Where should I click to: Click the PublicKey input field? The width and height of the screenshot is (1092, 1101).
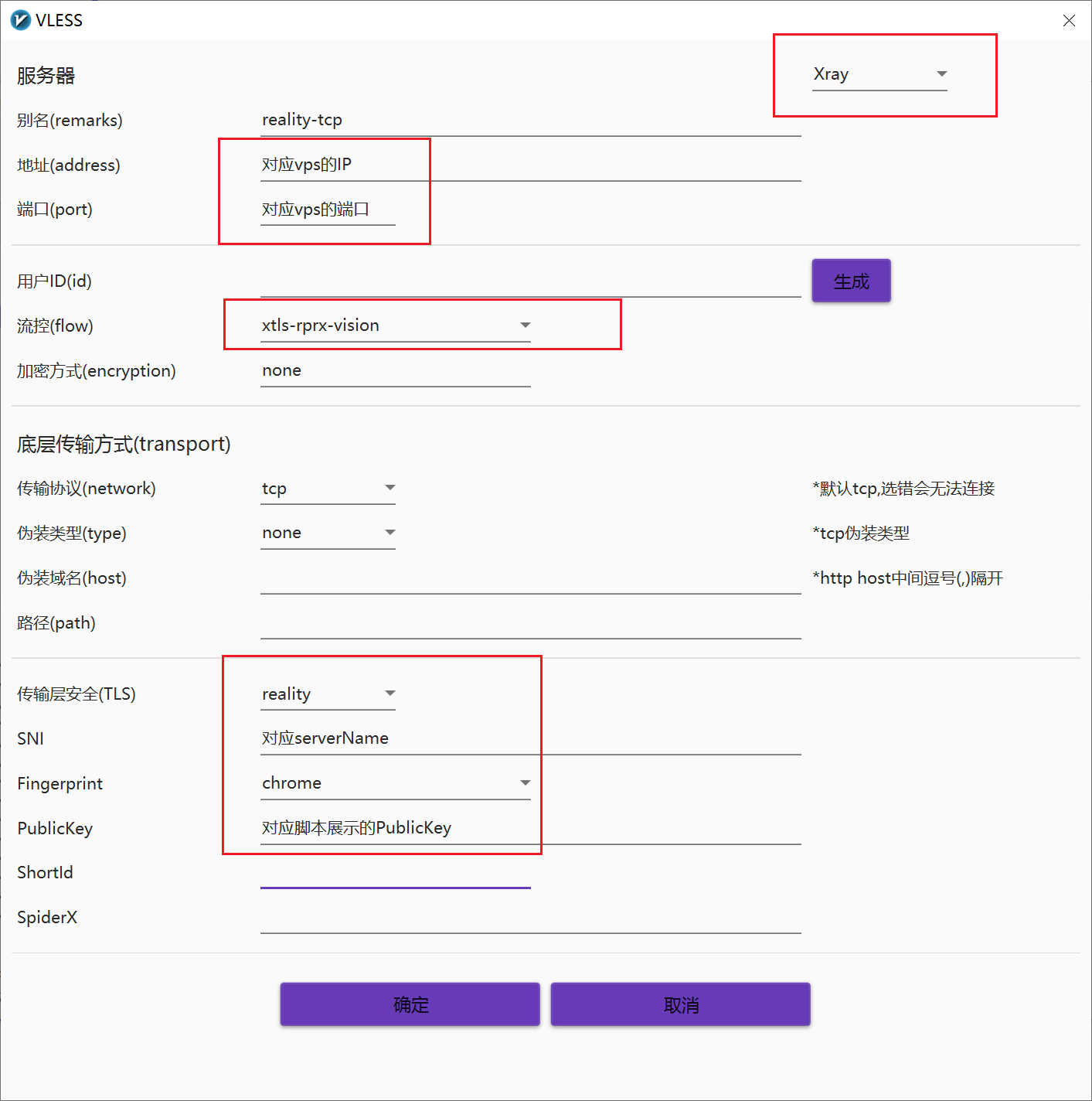(530, 828)
